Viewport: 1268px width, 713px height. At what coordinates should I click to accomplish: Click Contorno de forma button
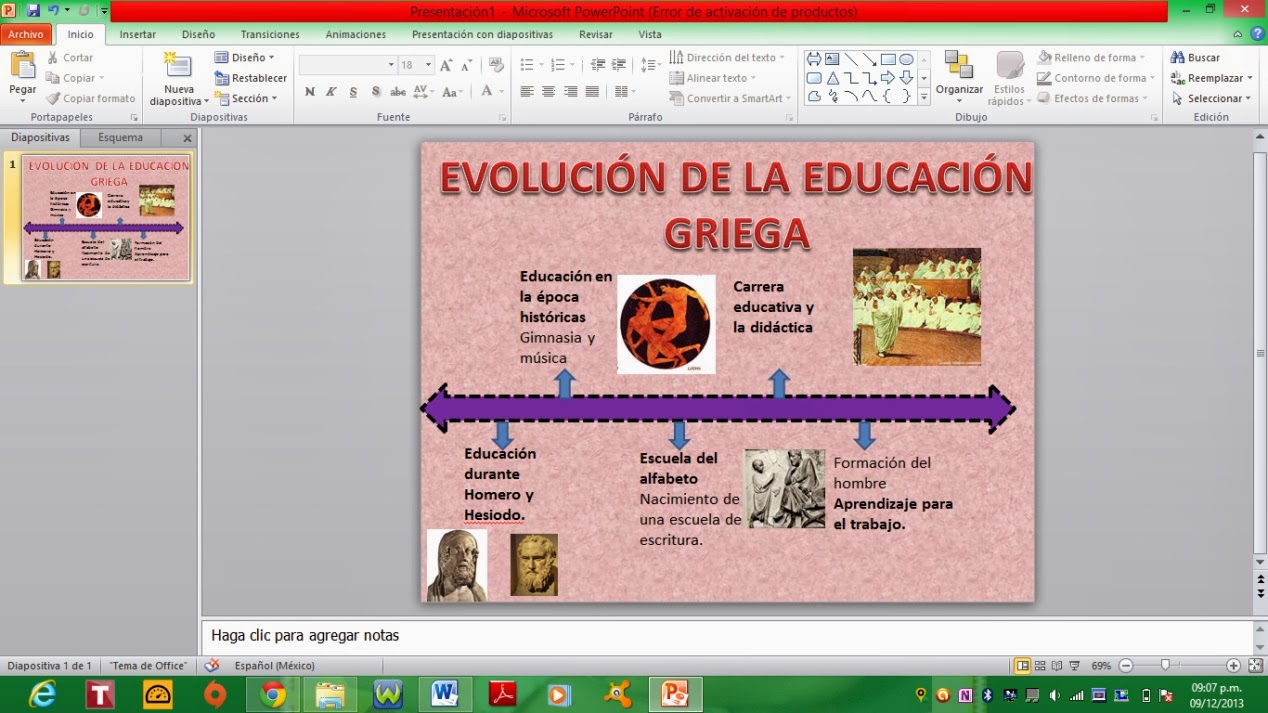pos(1095,78)
